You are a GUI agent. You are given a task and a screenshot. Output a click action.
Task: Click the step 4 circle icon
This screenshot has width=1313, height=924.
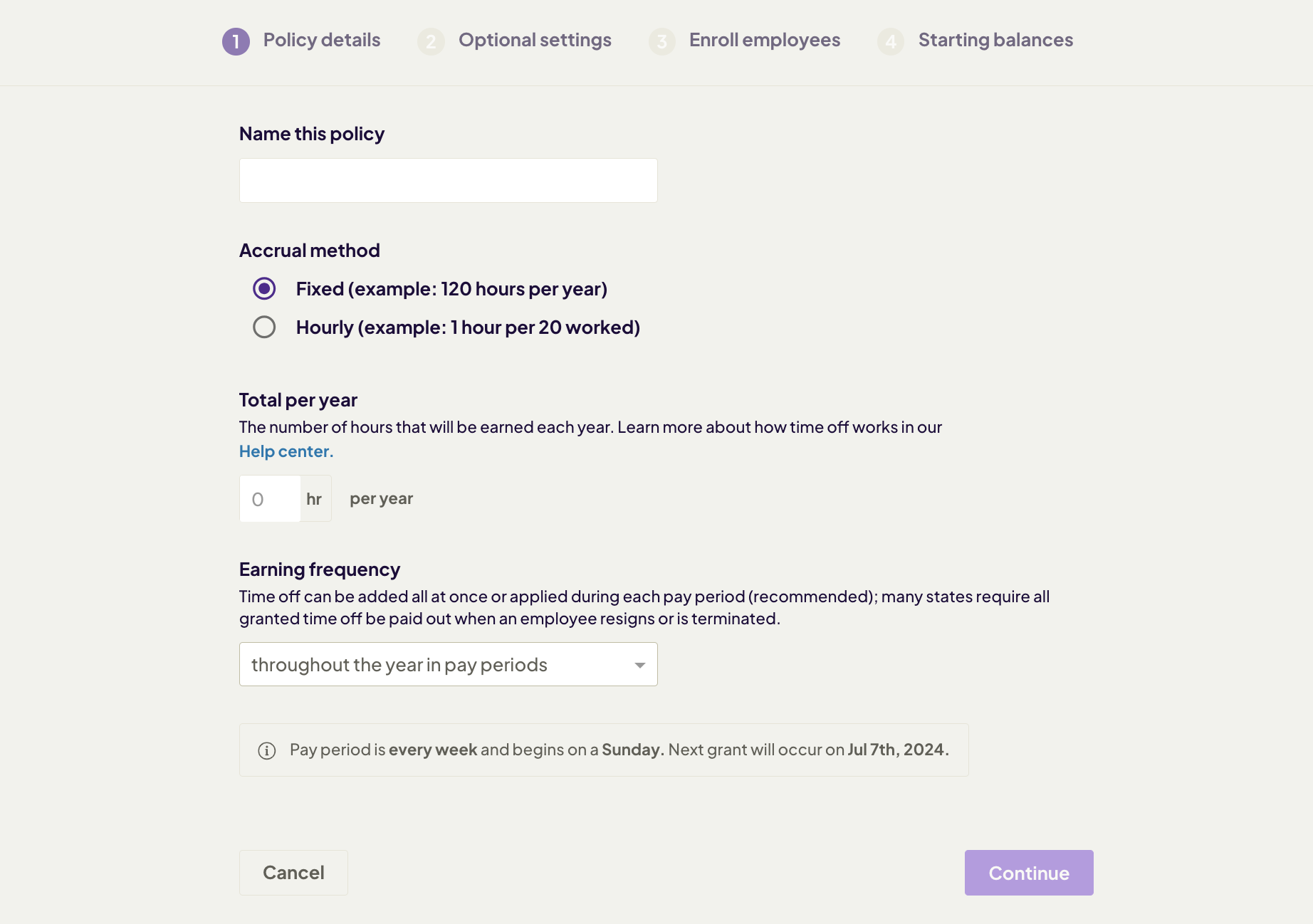tap(890, 41)
